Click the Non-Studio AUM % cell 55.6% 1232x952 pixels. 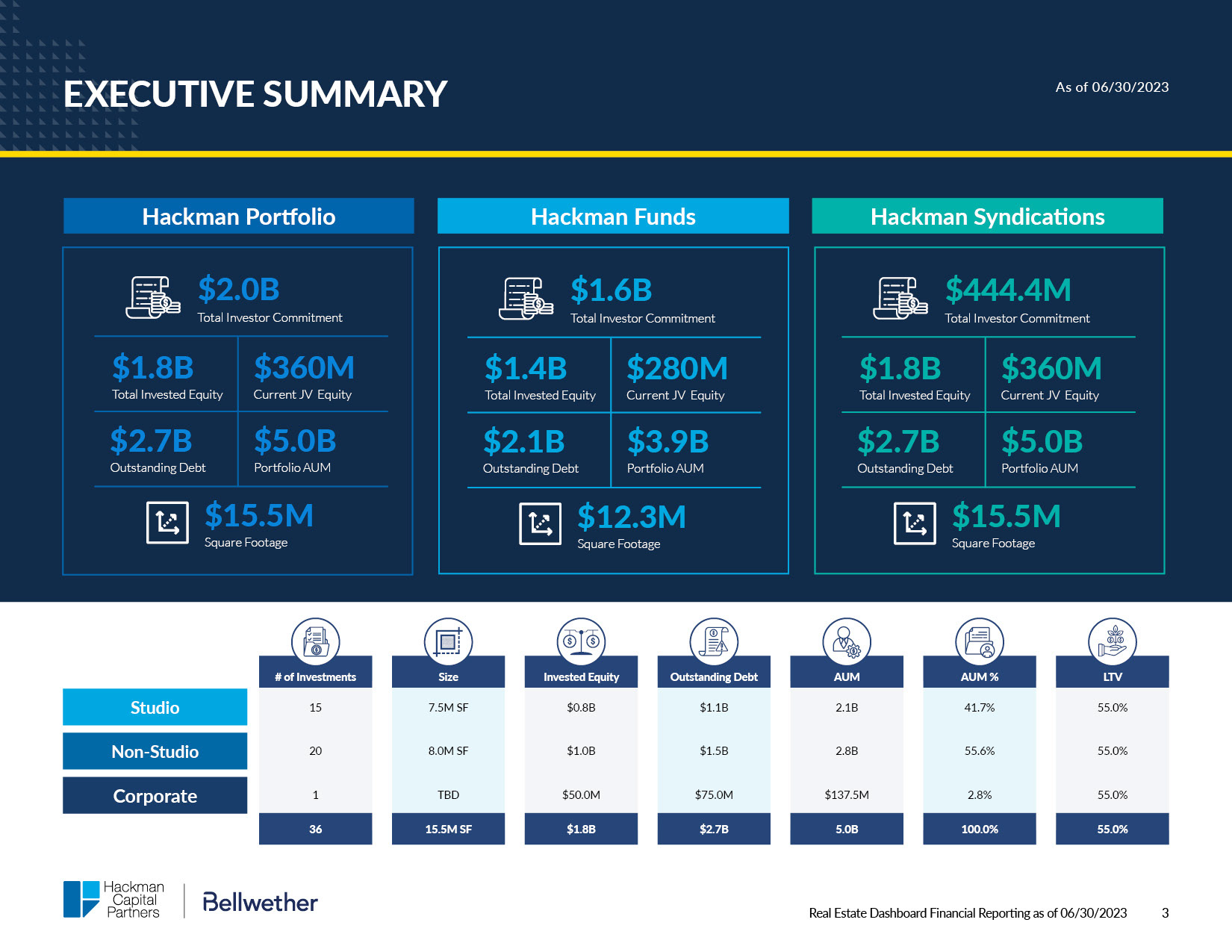point(980,750)
